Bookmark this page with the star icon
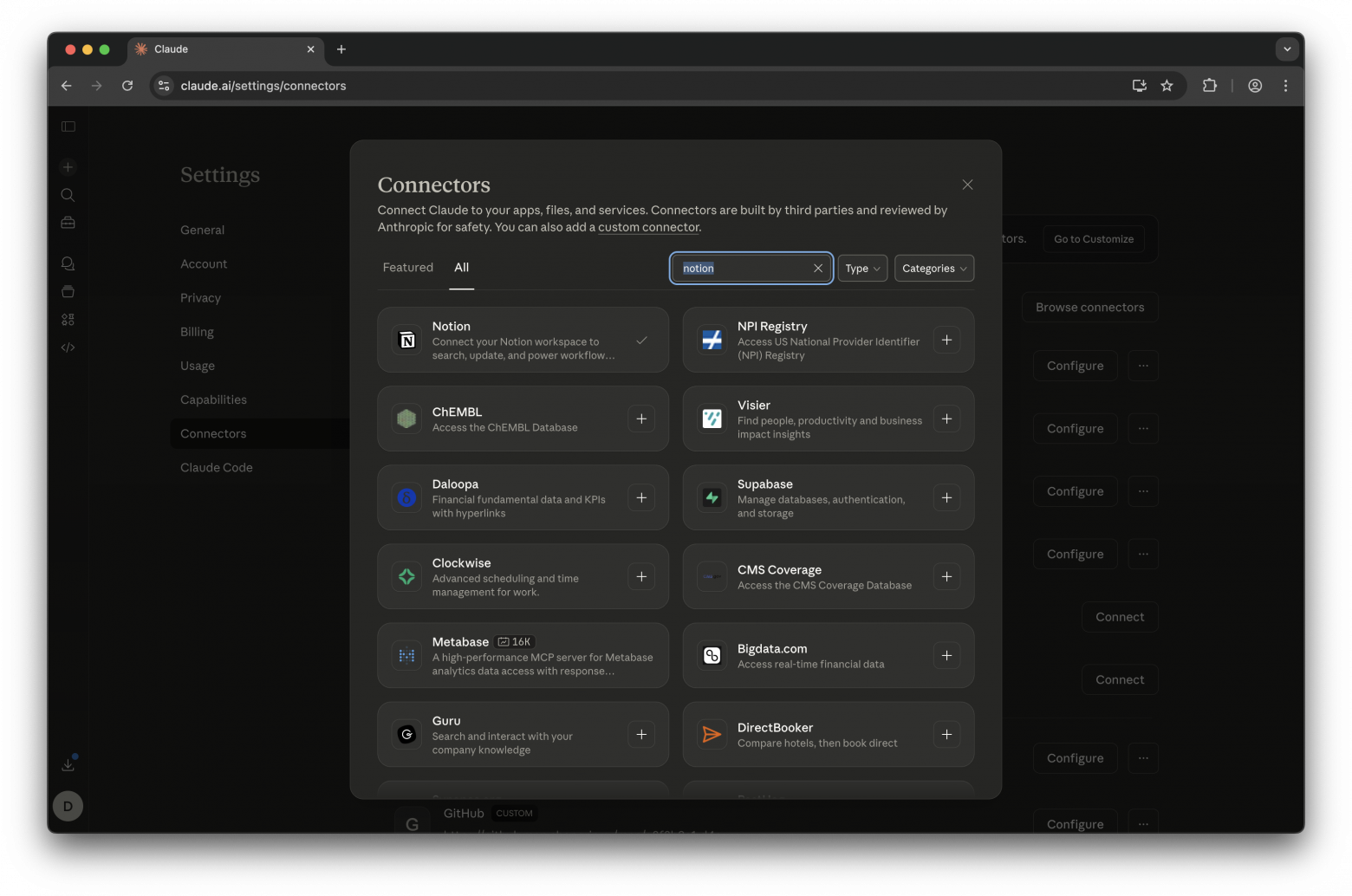Viewport: 1352px width, 896px height. tap(1167, 86)
